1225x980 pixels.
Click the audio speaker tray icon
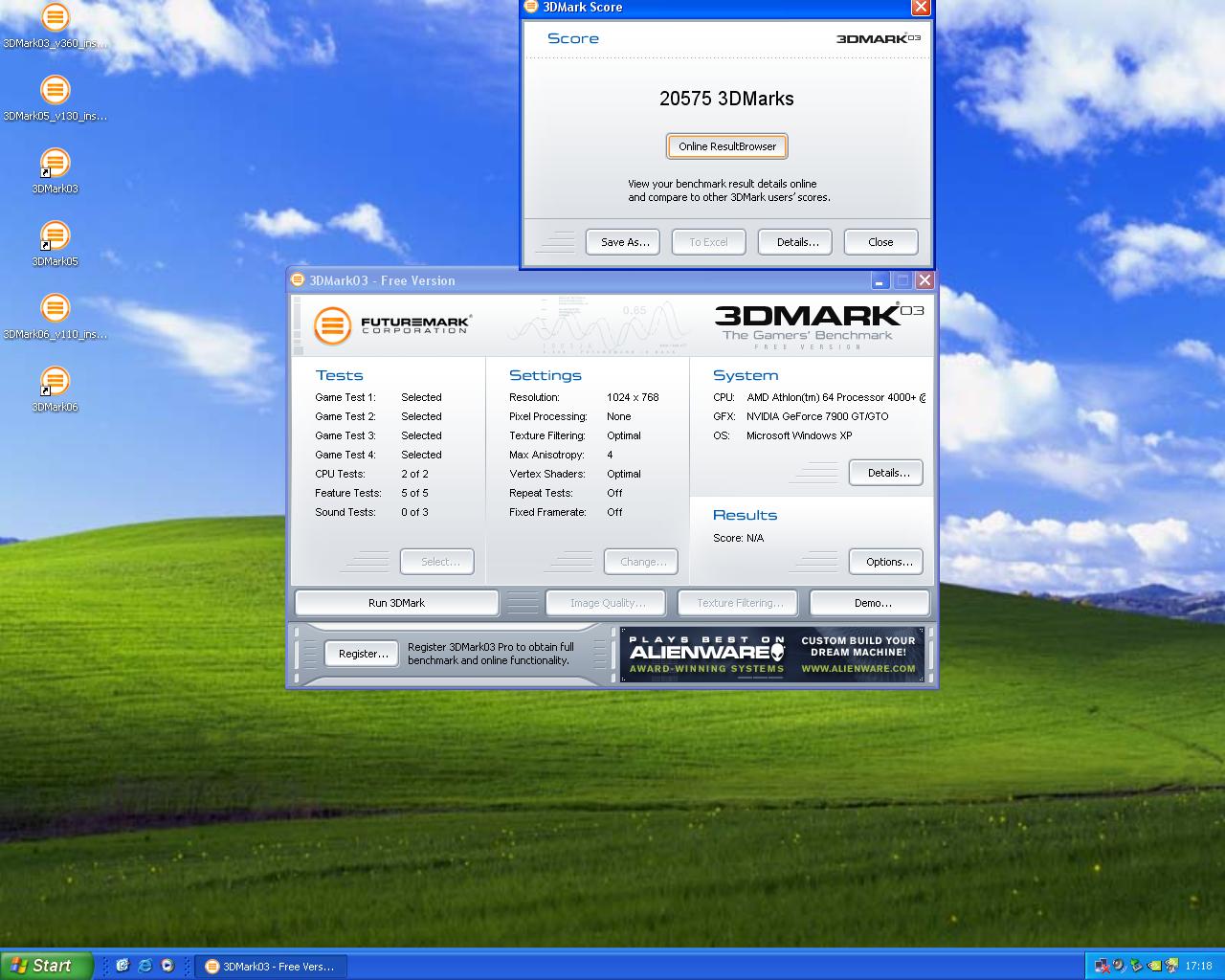tap(1119, 966)
